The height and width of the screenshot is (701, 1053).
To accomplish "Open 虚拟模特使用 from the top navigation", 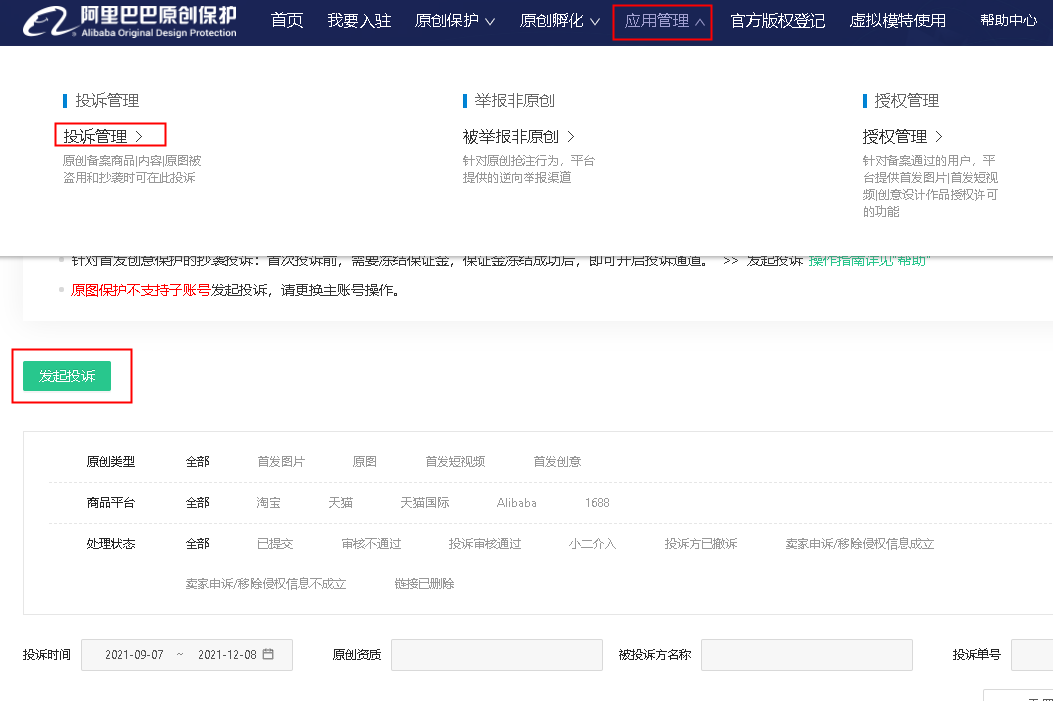I will coord(897,21).
